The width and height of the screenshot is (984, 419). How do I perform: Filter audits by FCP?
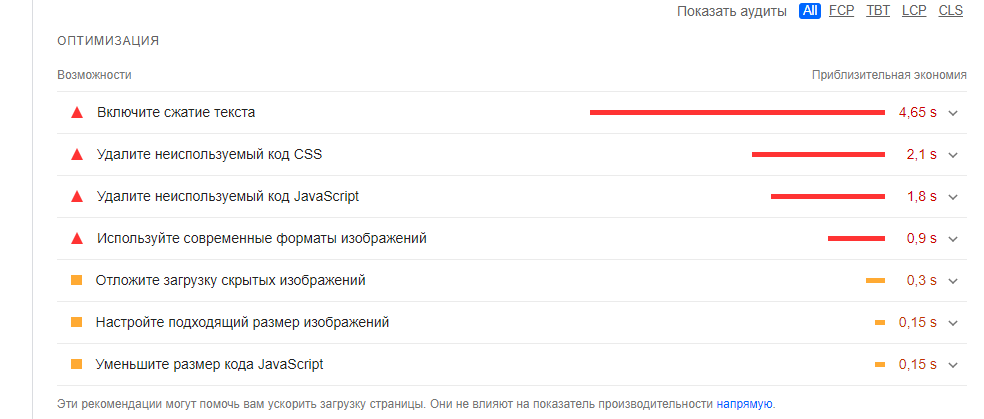click(x=841, y=11)
